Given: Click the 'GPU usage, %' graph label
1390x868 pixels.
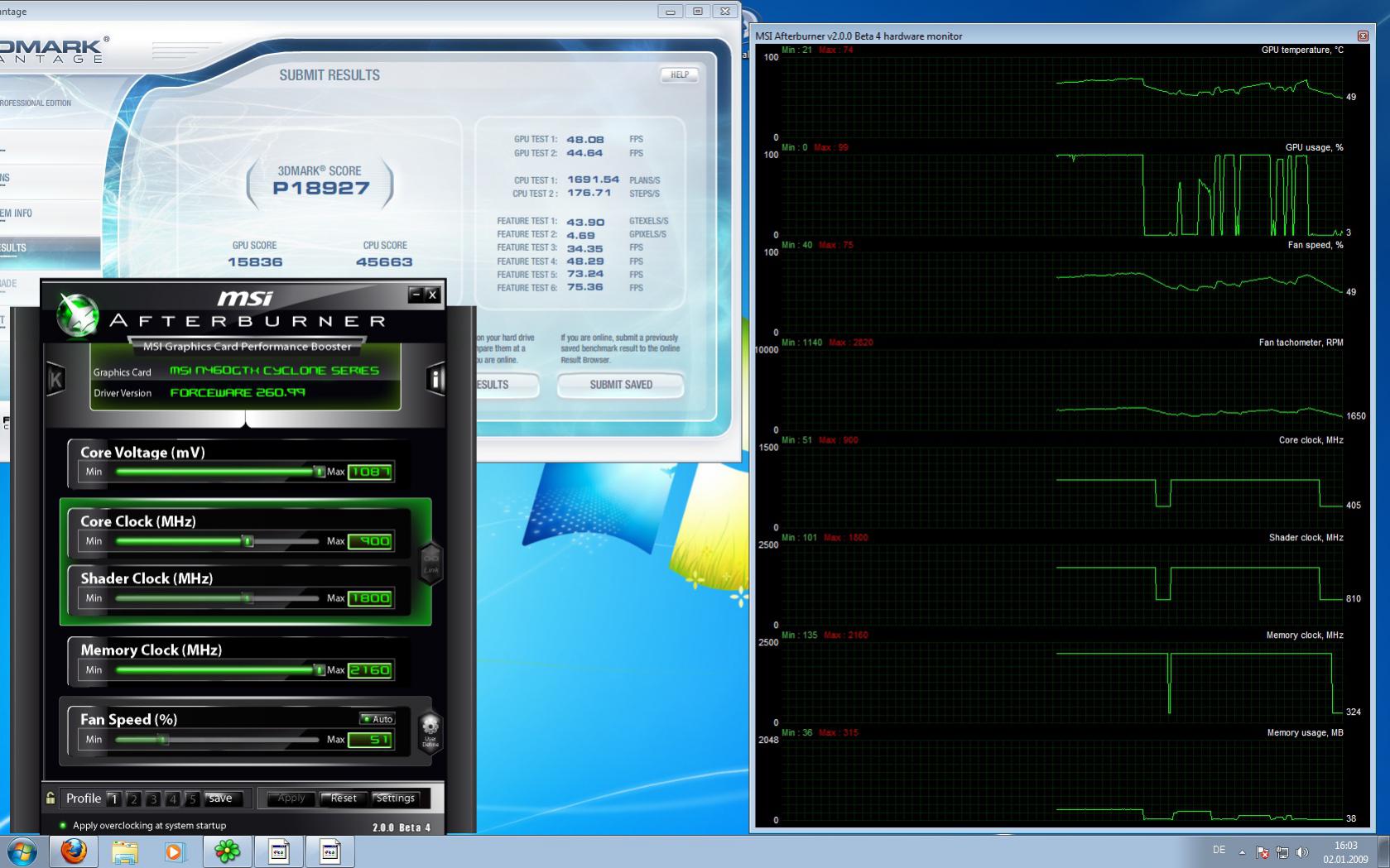Looking at the screenshot, I should [x=1315, y=147].
